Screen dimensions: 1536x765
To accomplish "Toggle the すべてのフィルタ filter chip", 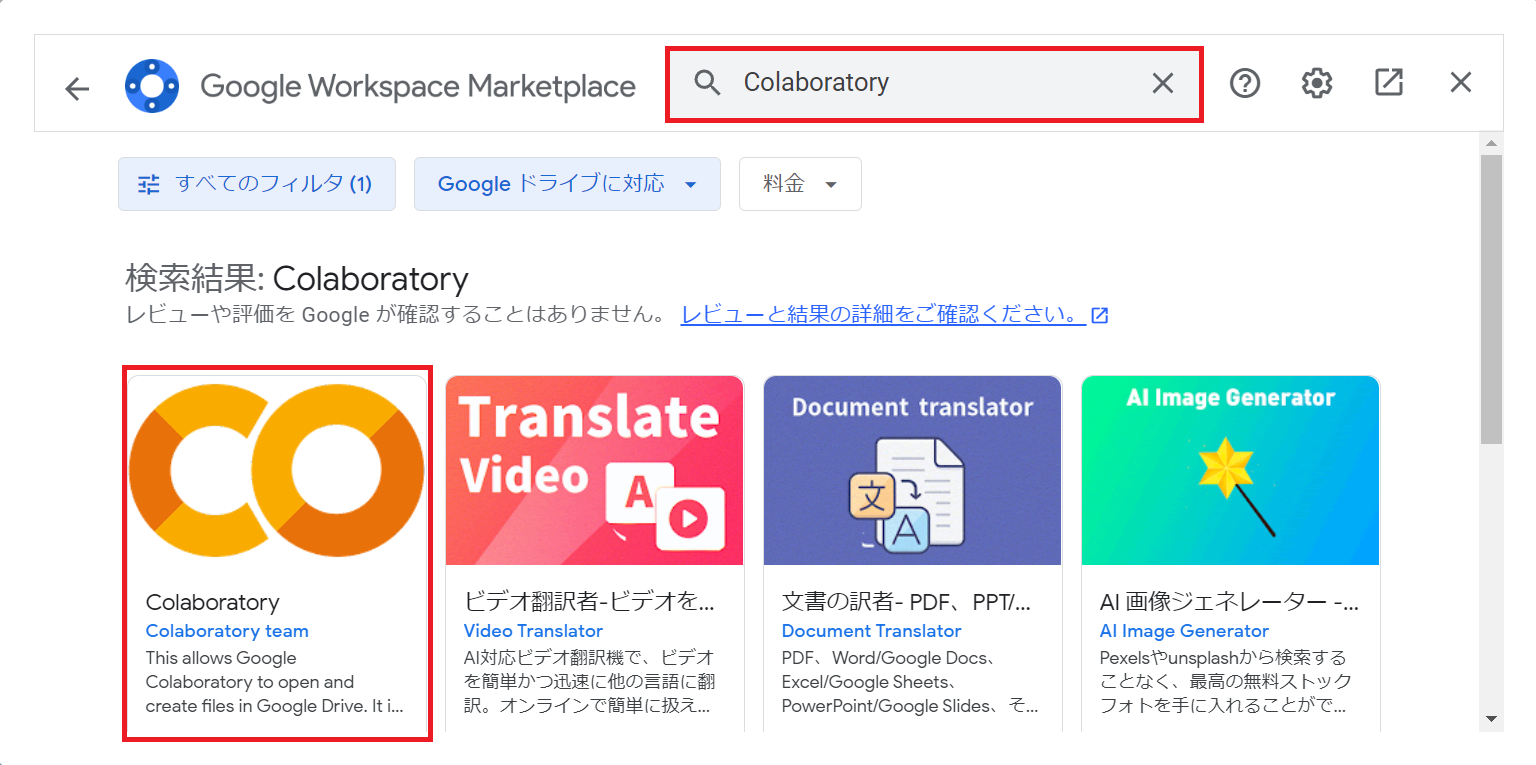I will [x=256, y=184].
